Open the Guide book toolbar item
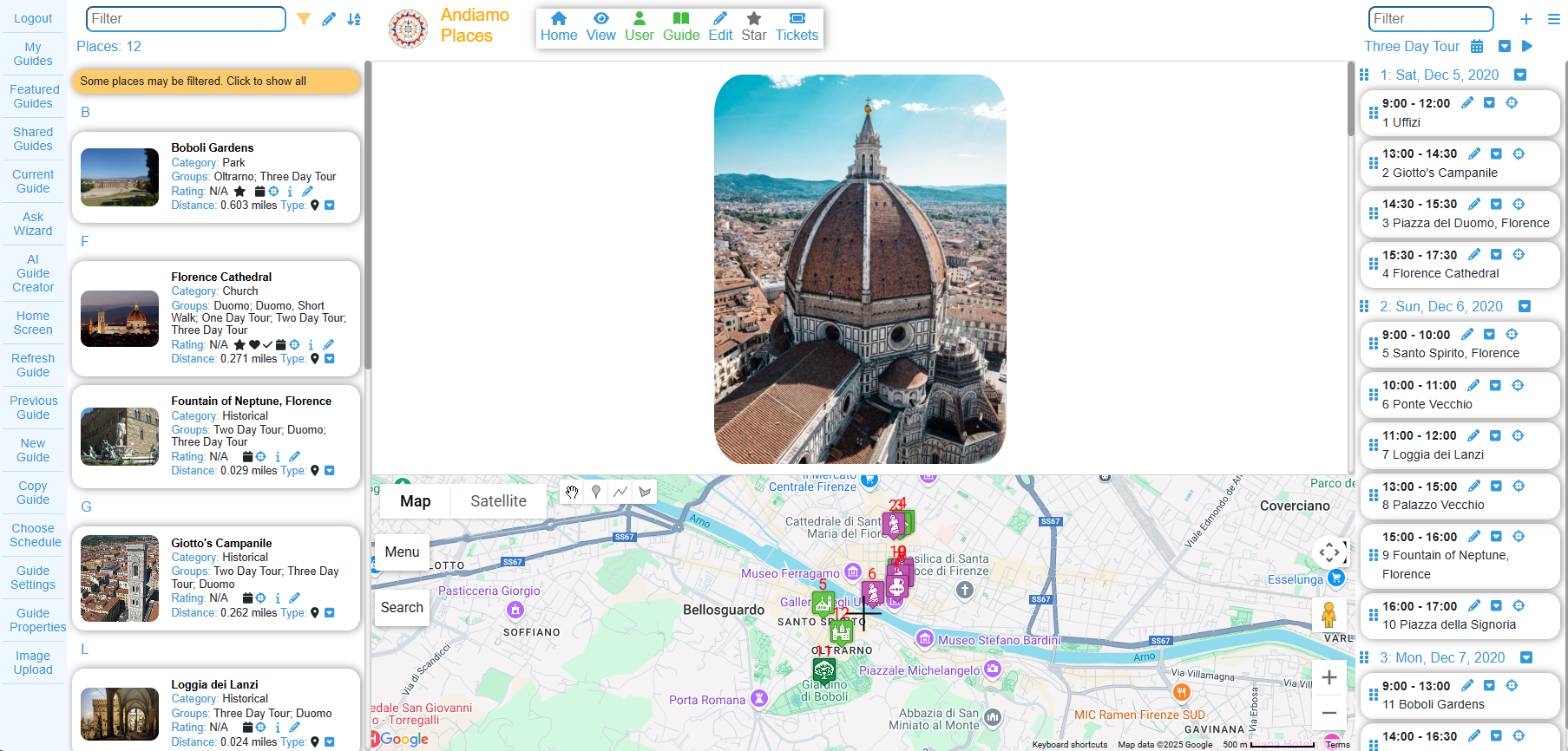The width and height of the screenshot is (1568, 751). click(681, 27)
